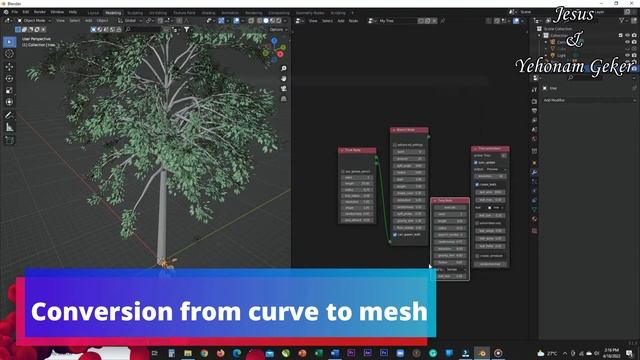Select solid viewport shading mode
The image size is (640, 360).
click(x=266, y=20)
